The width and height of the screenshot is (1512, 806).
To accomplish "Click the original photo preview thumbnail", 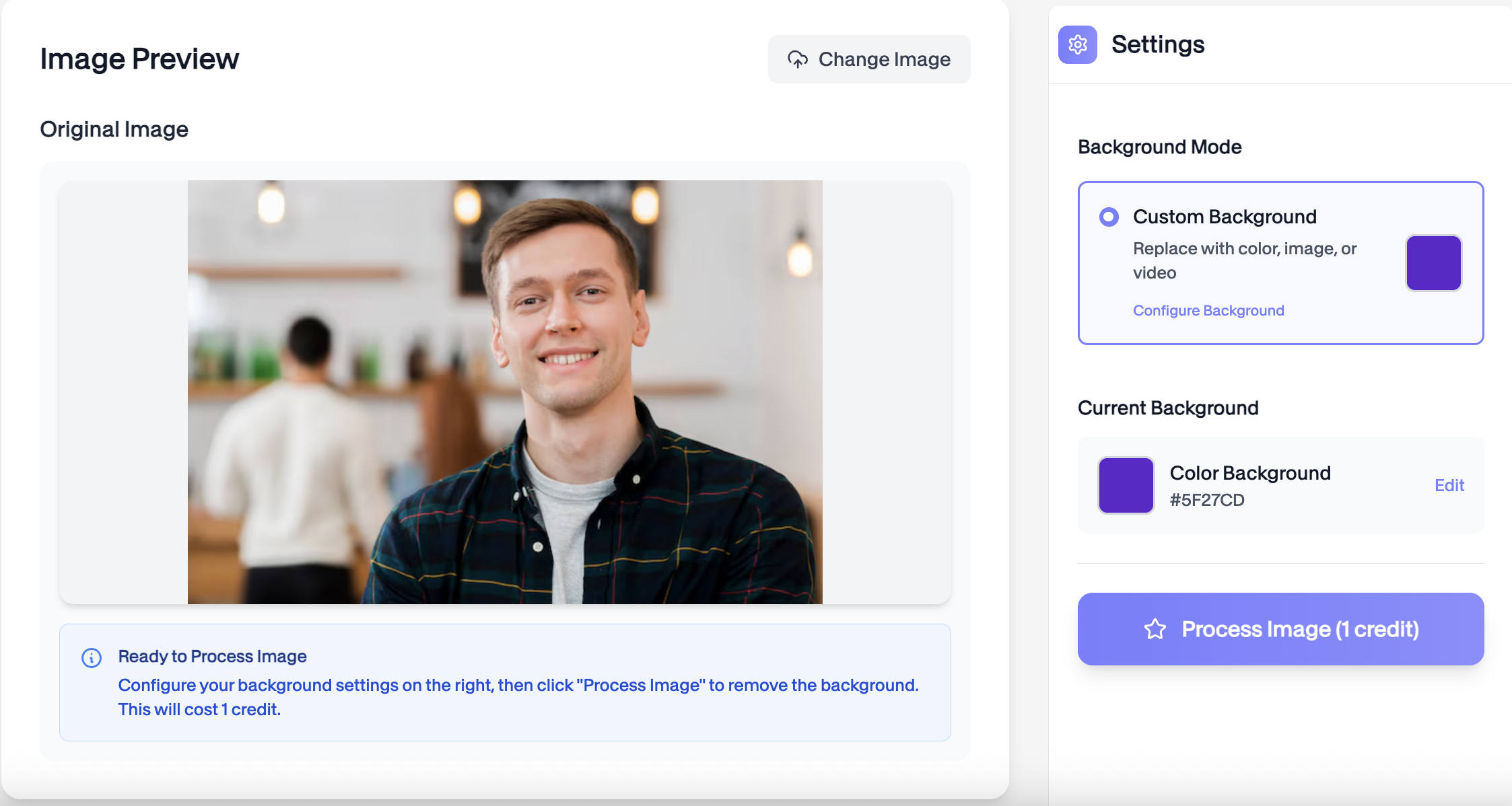I will tap(504, 392).
